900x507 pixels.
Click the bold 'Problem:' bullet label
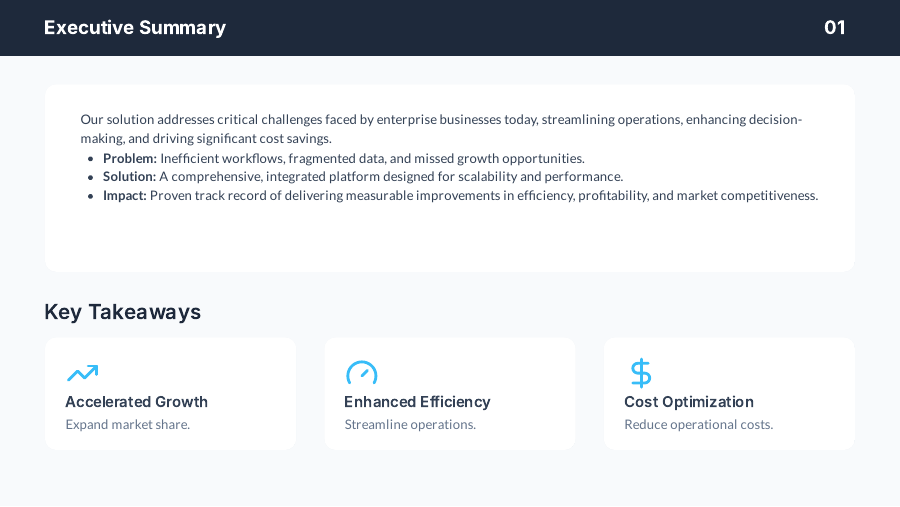coord(130,158)
